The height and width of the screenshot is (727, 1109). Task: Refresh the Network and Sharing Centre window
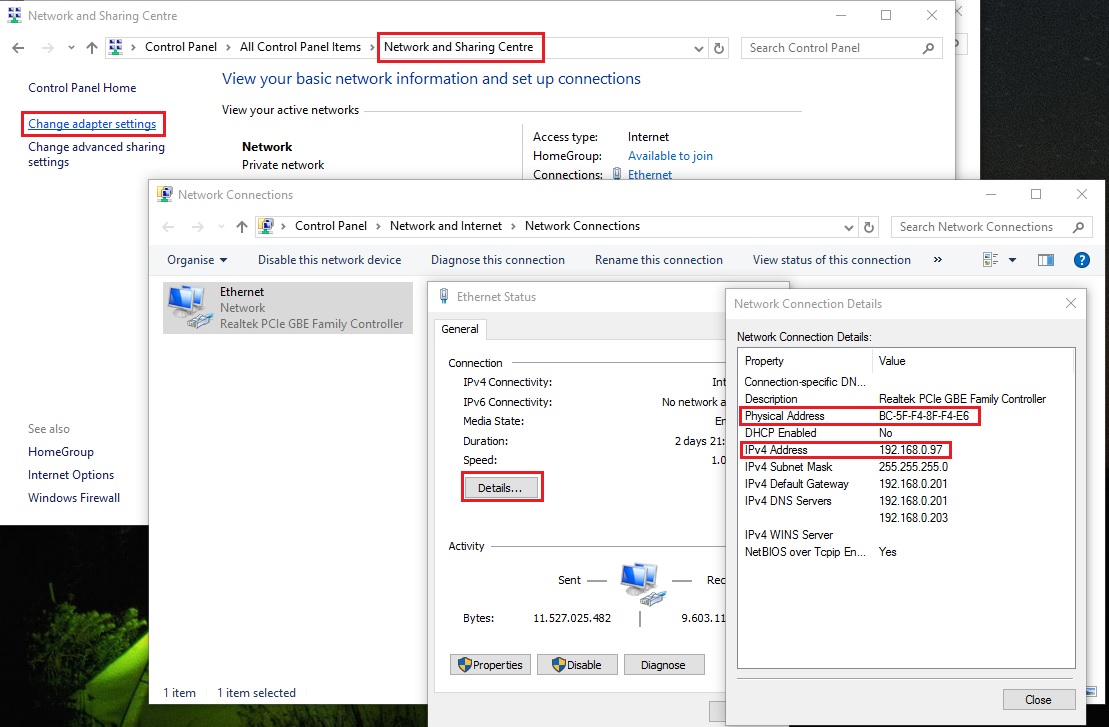point(719,48)
